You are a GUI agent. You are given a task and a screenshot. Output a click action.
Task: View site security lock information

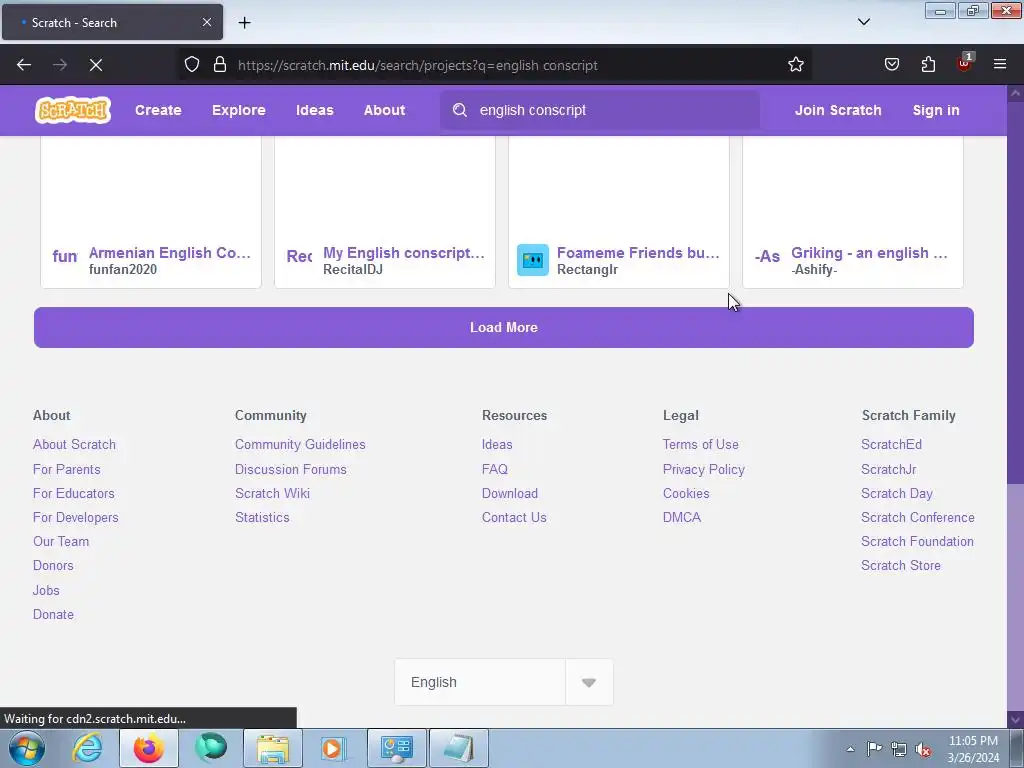click(220, 65)
